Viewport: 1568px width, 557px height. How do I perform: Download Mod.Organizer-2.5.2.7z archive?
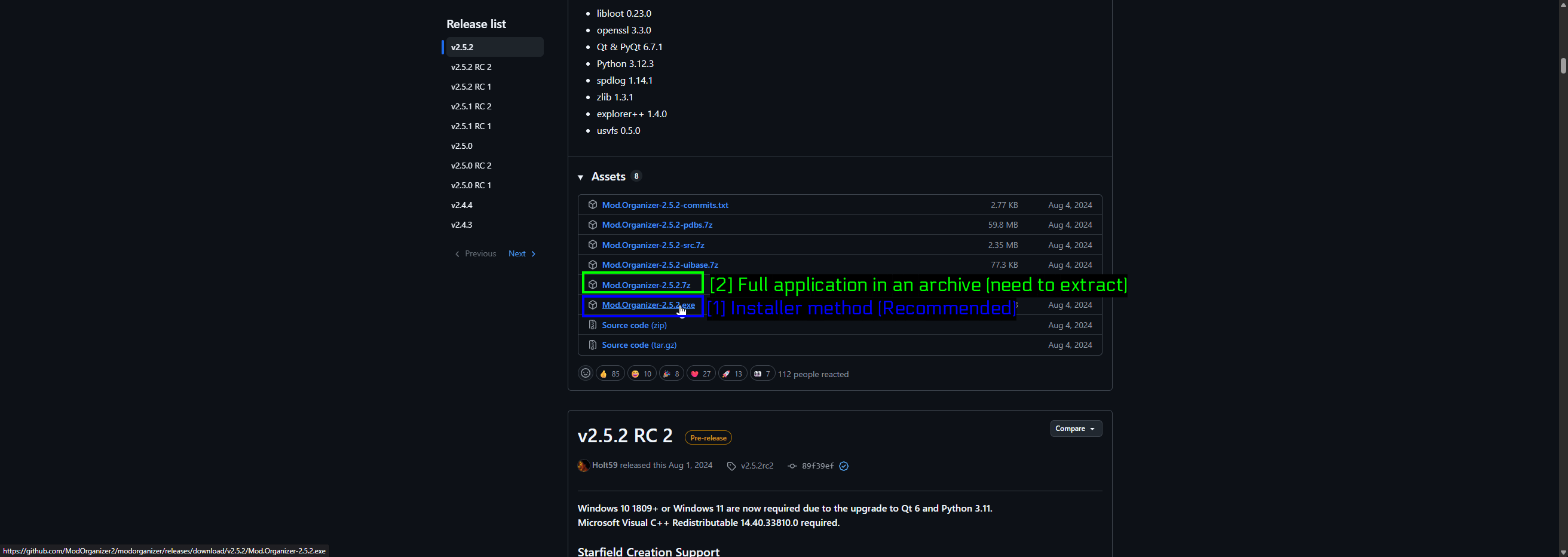(646, 285)
